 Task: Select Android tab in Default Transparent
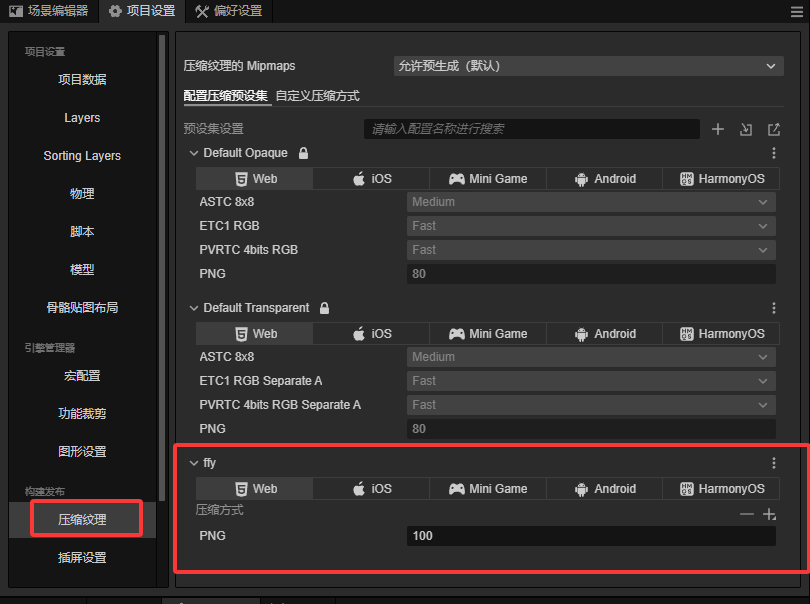(604, 334)
